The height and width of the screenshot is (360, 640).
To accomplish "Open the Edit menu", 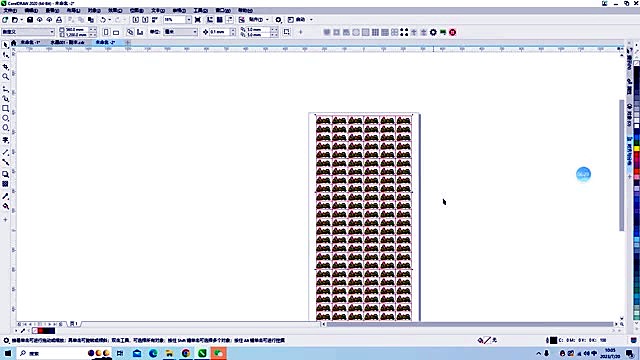I will 31,10.
